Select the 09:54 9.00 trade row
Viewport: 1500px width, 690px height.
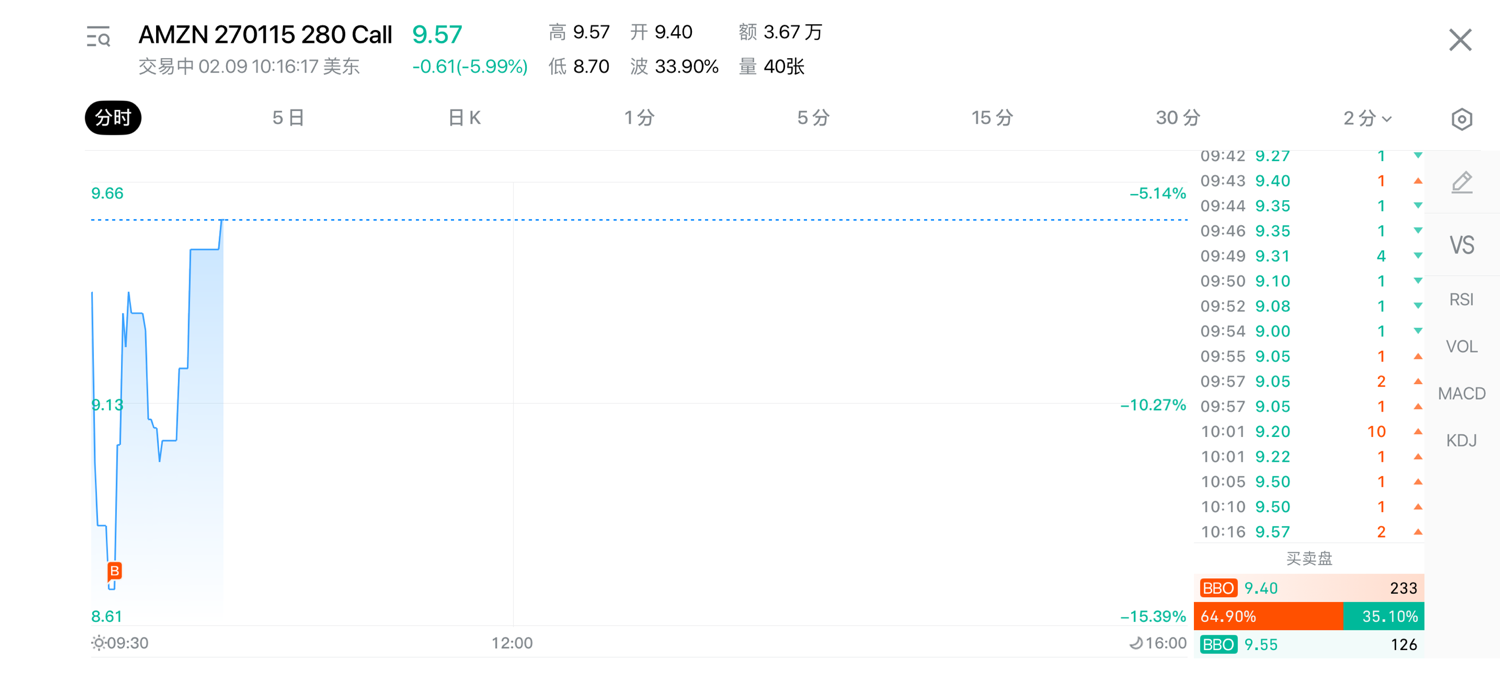pos(1309,331)
